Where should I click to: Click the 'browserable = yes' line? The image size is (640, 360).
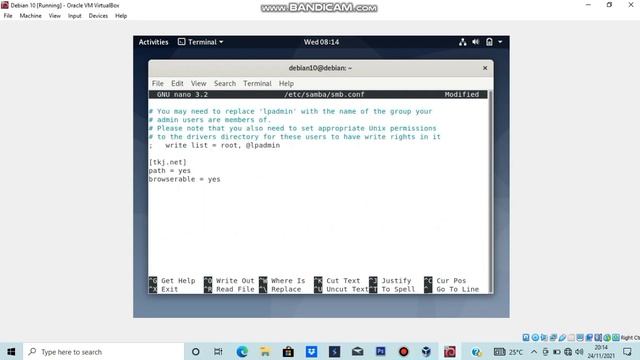[x=184, y=179]
